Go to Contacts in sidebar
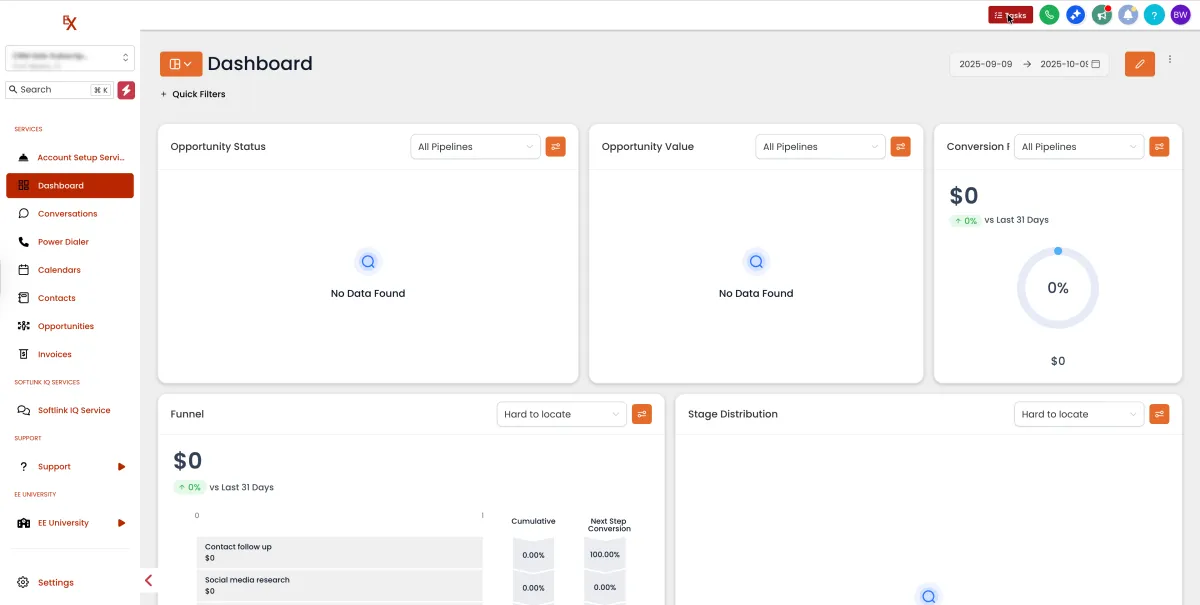Viewport: 1200px width, 605px height. point(70,298)
